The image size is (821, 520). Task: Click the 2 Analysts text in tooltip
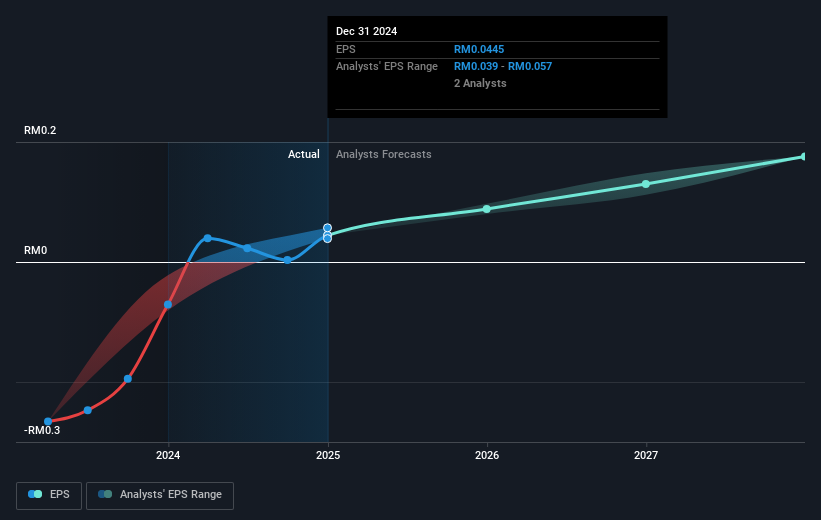point(480,83)
